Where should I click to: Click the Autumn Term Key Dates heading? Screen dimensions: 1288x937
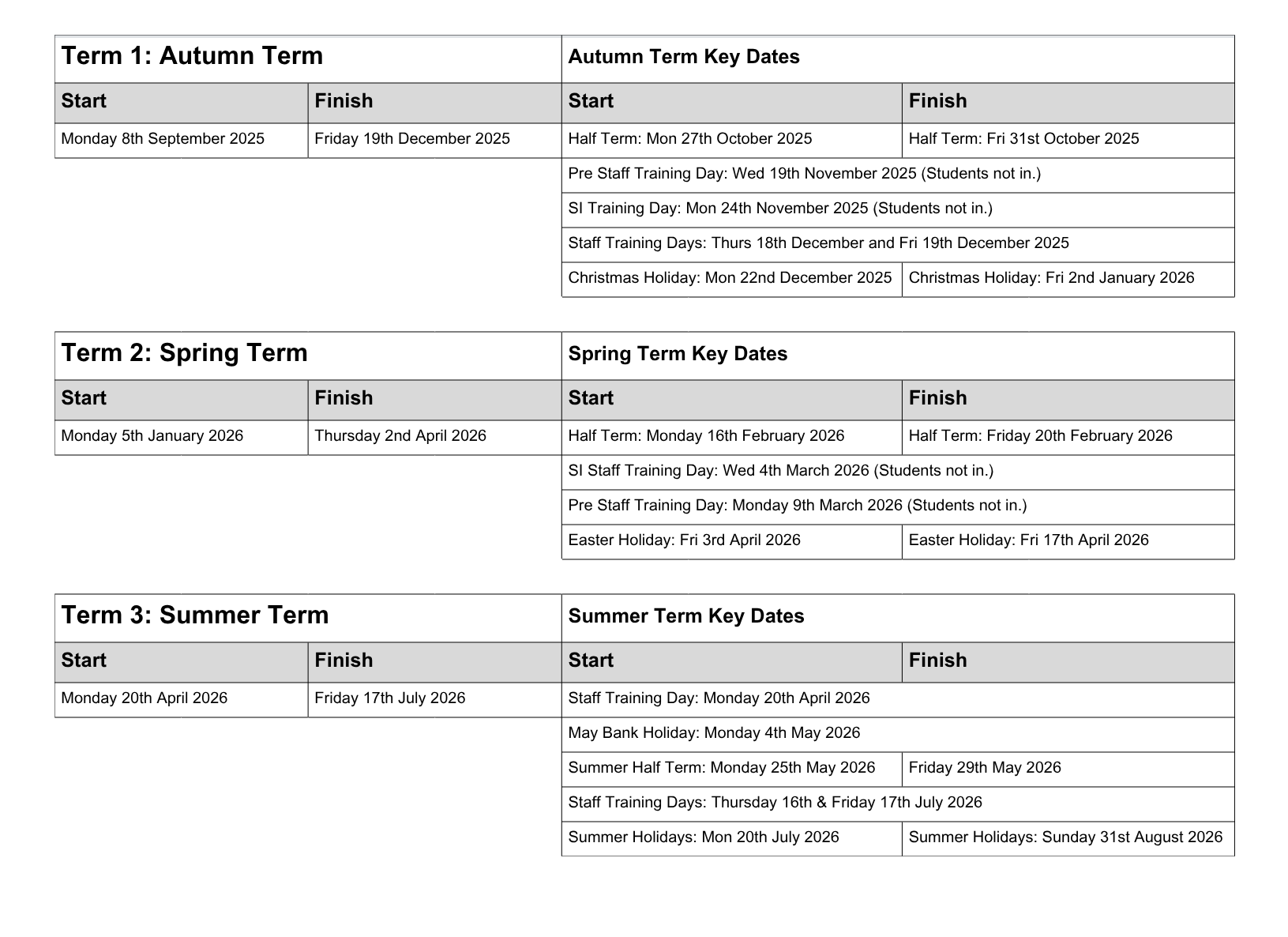pos(684,57)
